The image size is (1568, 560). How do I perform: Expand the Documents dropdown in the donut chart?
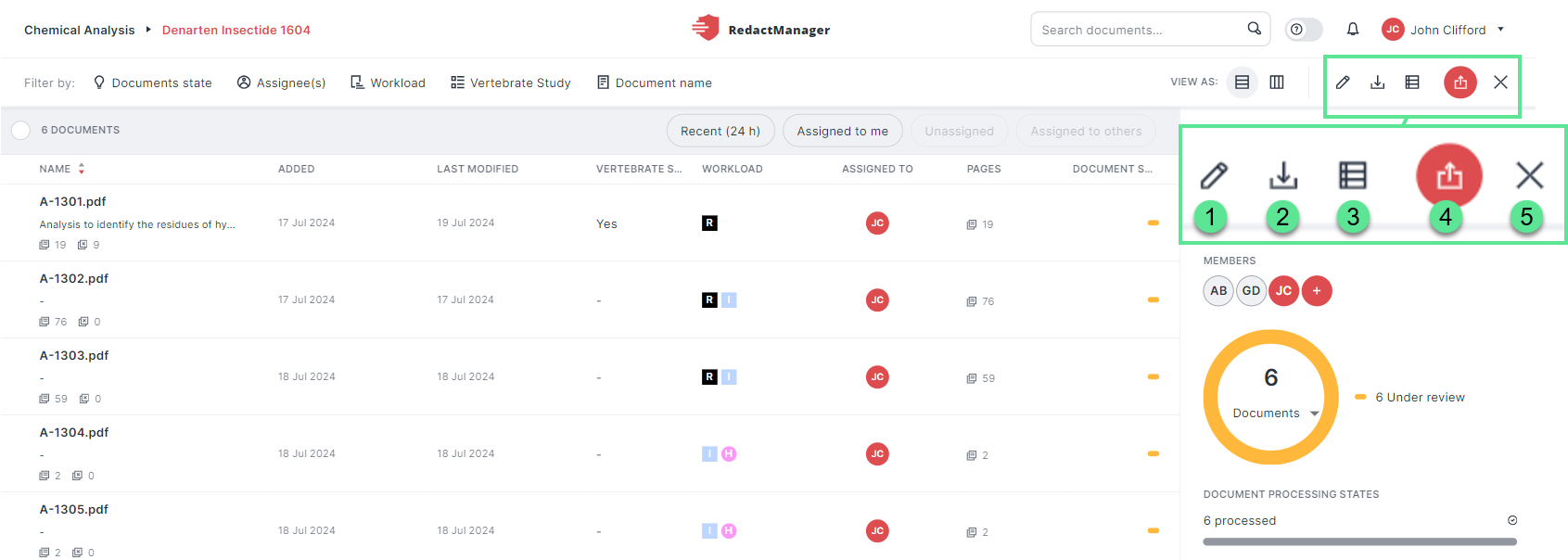click(1314, 414)
